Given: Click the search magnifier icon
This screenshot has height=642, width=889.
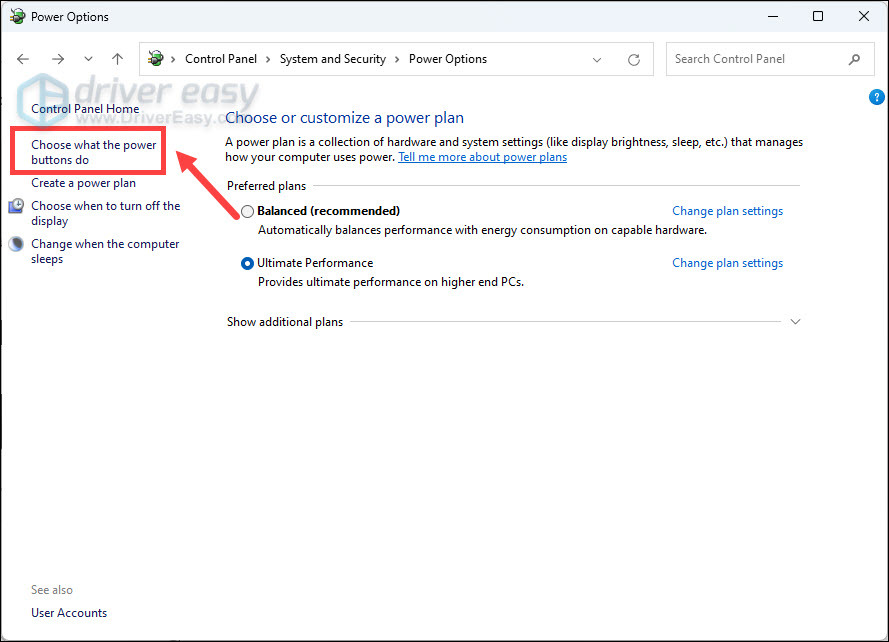Looking at the screenshot, I should [854, 59].
